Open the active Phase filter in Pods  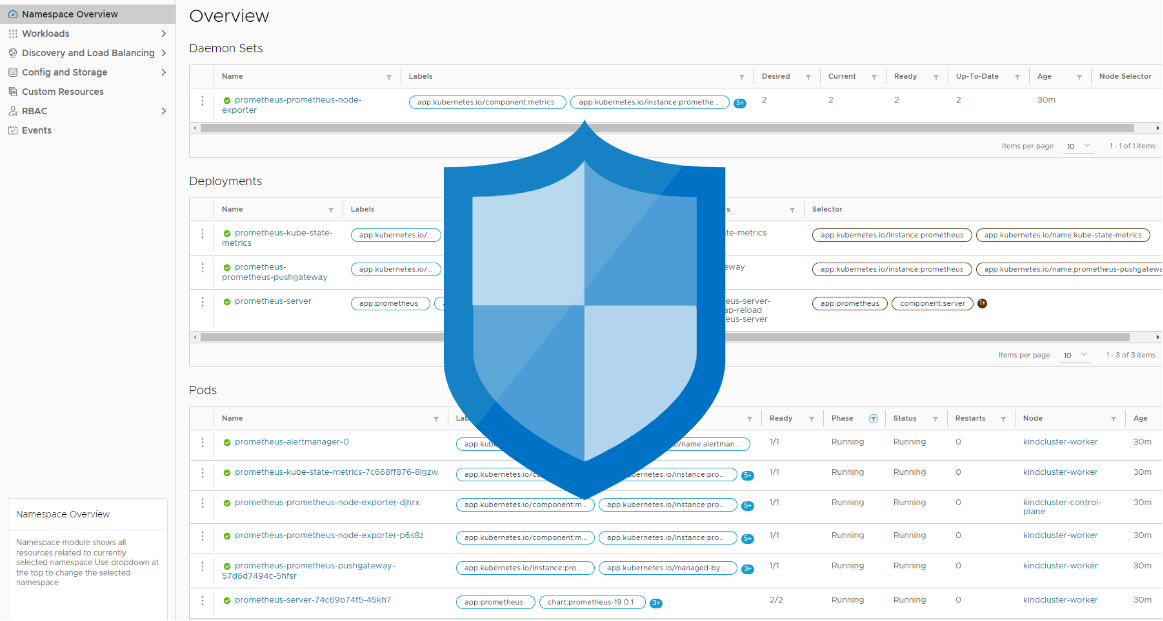point(874,419)
